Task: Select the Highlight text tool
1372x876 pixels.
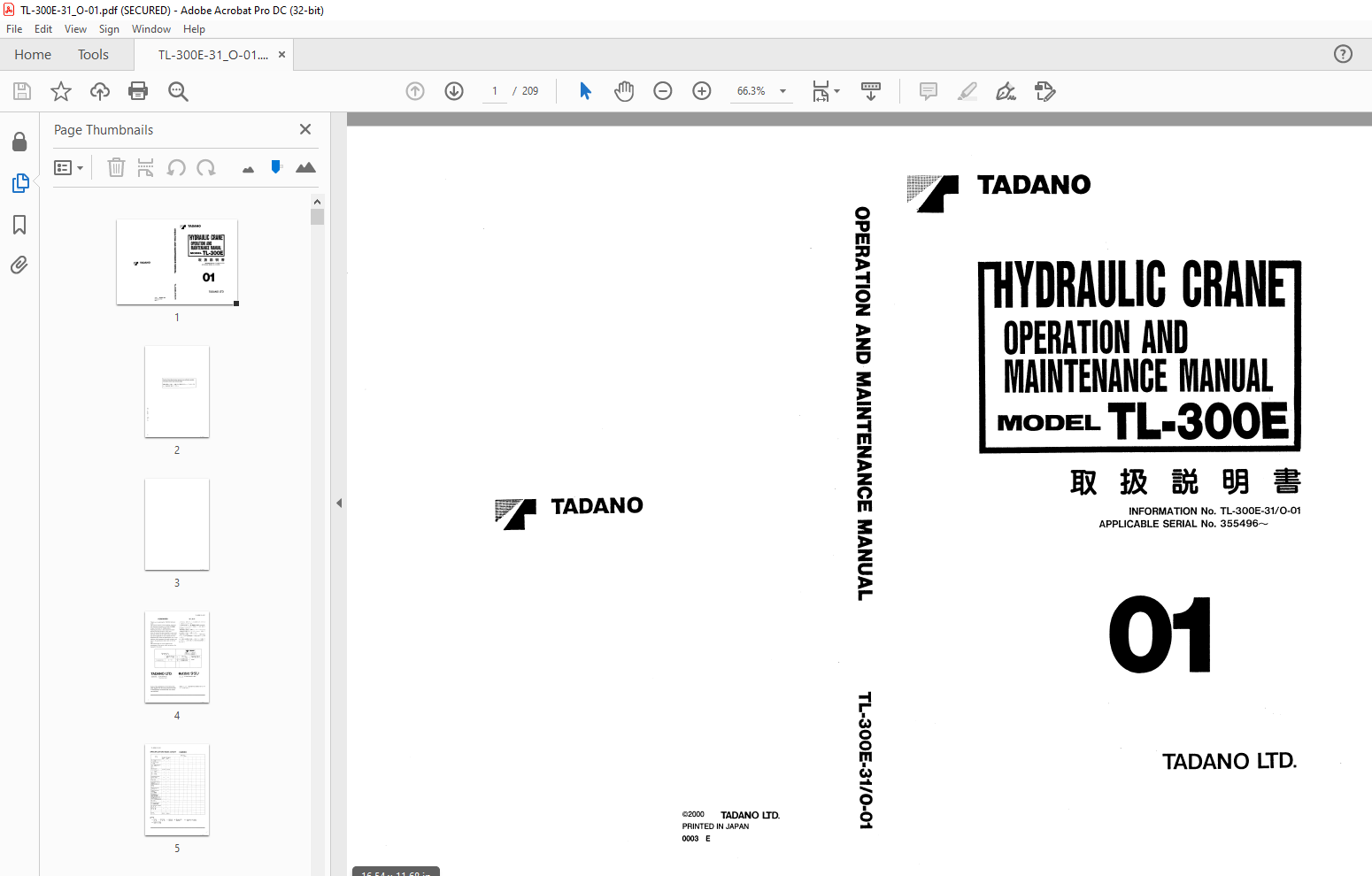Action: coord(967,91)
